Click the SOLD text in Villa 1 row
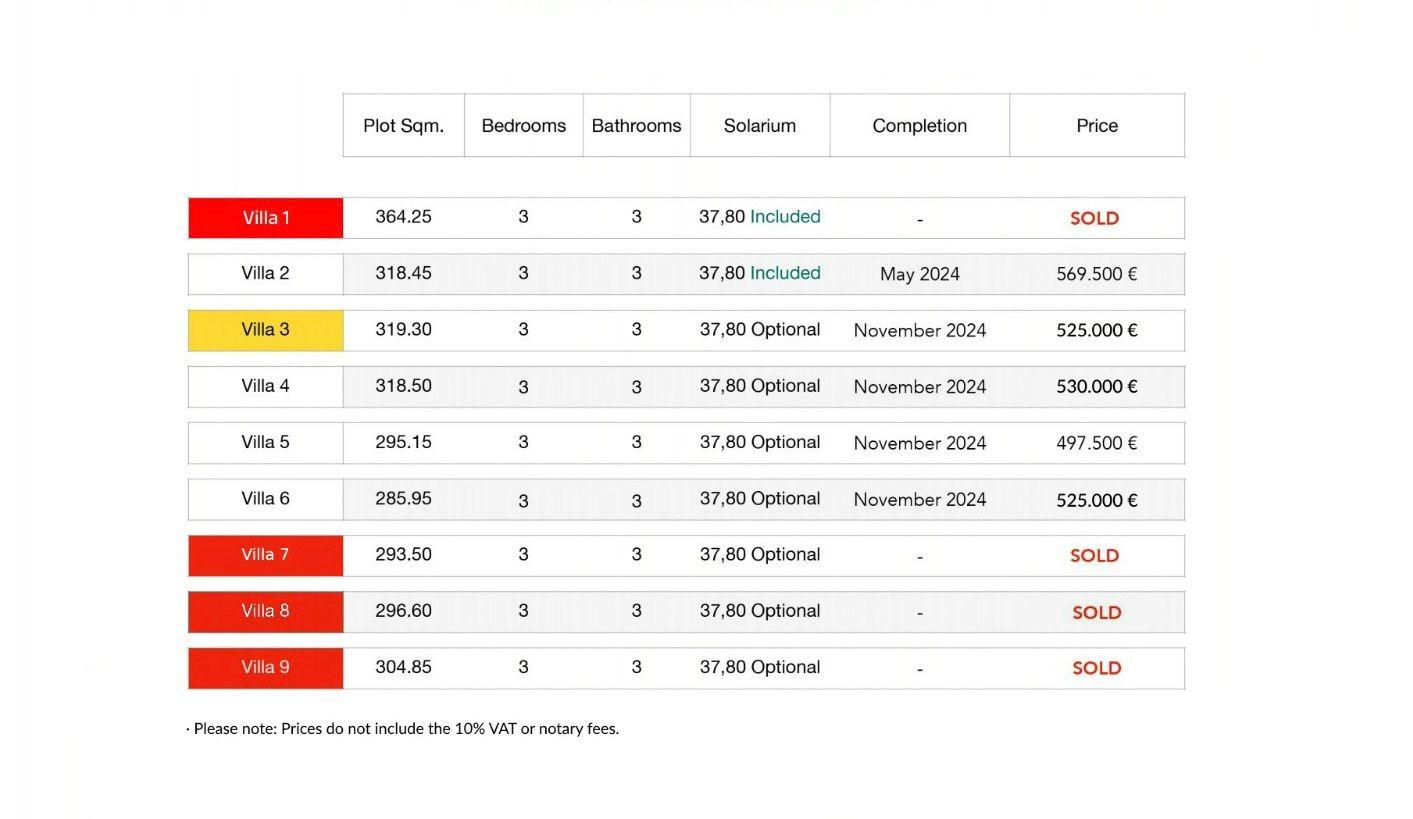The image size is (1413, 819). coord(1094,218)
